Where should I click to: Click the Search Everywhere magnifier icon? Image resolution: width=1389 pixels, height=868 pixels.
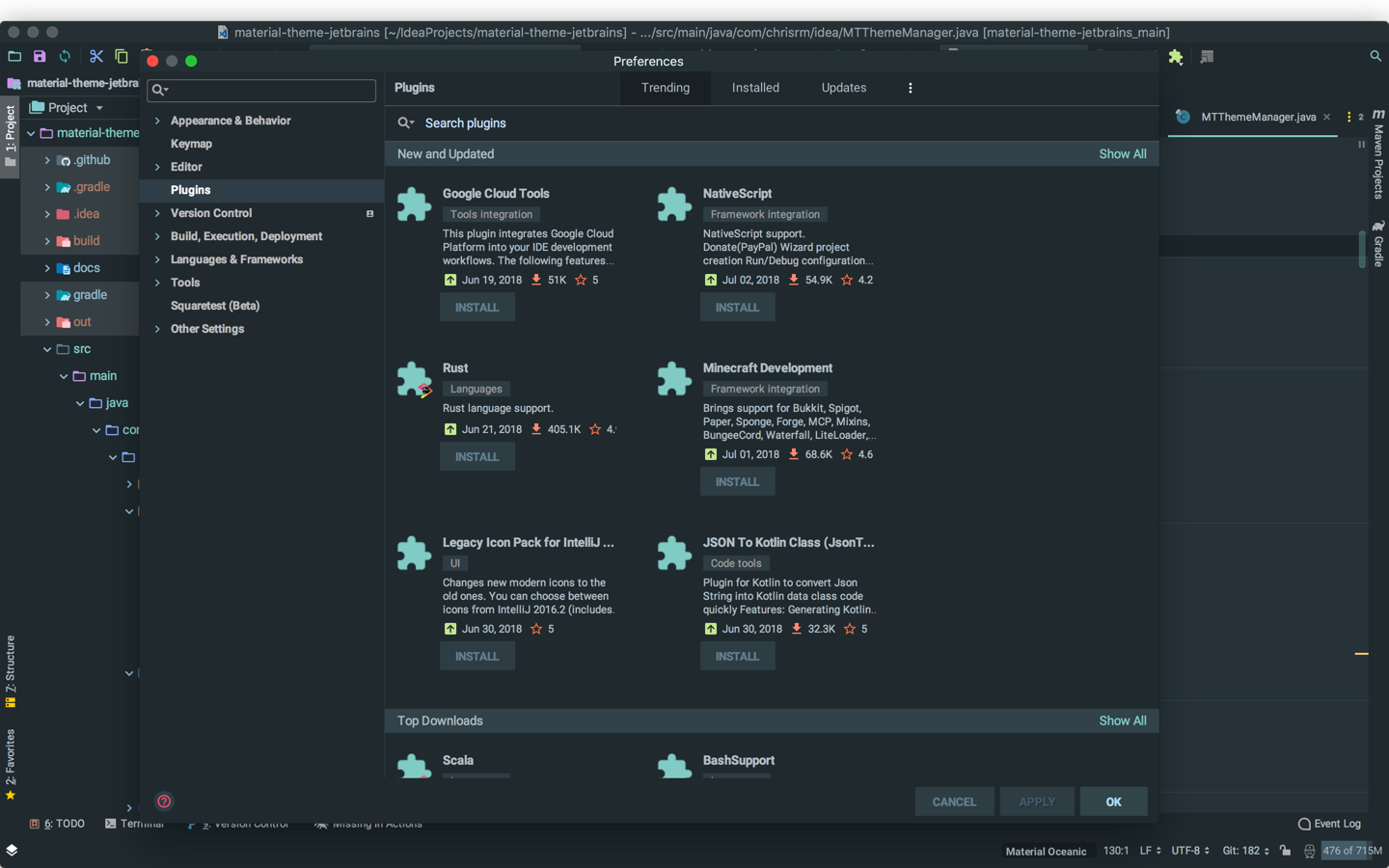pos(1375,57)
